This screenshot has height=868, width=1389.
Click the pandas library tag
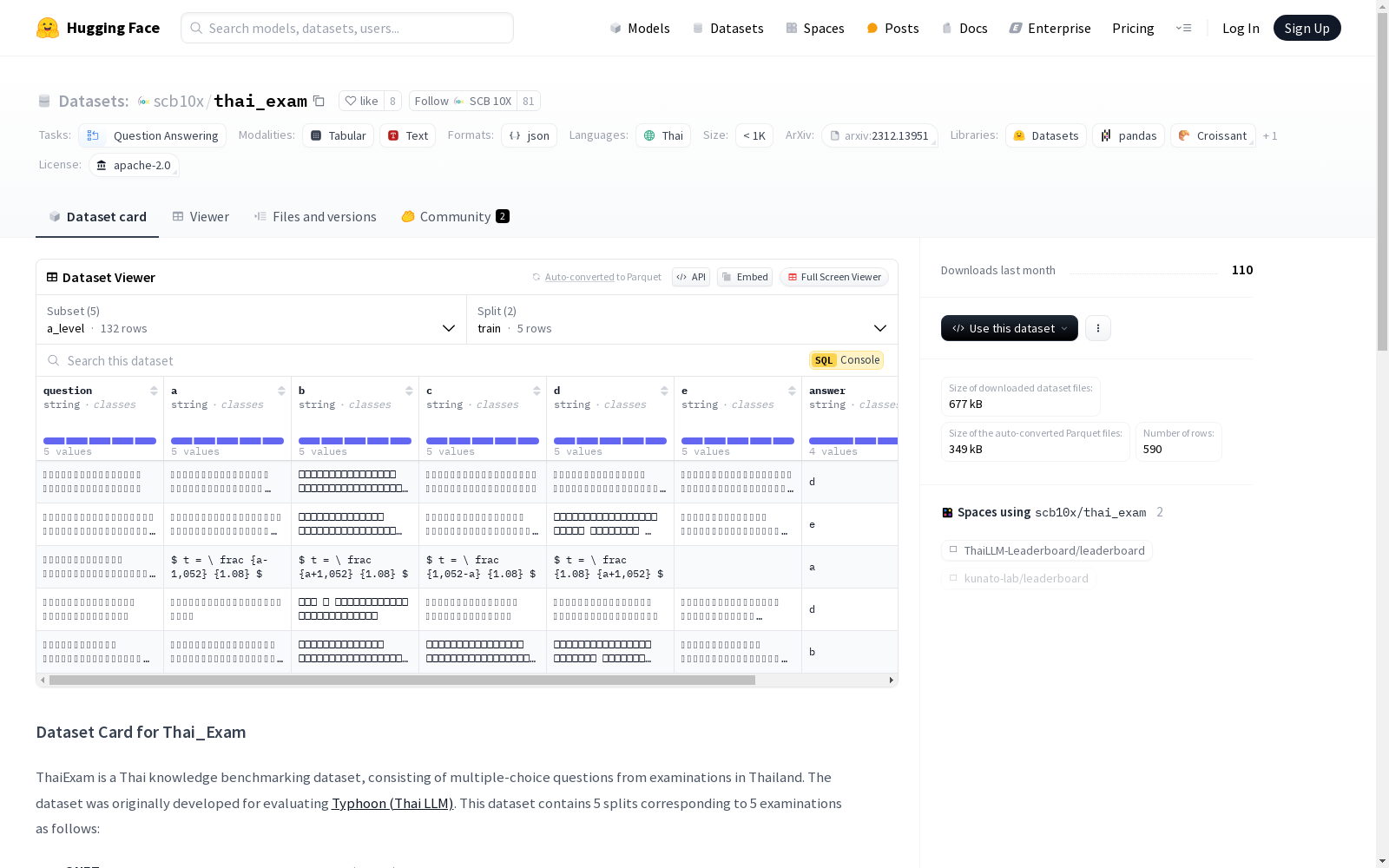1129,135
